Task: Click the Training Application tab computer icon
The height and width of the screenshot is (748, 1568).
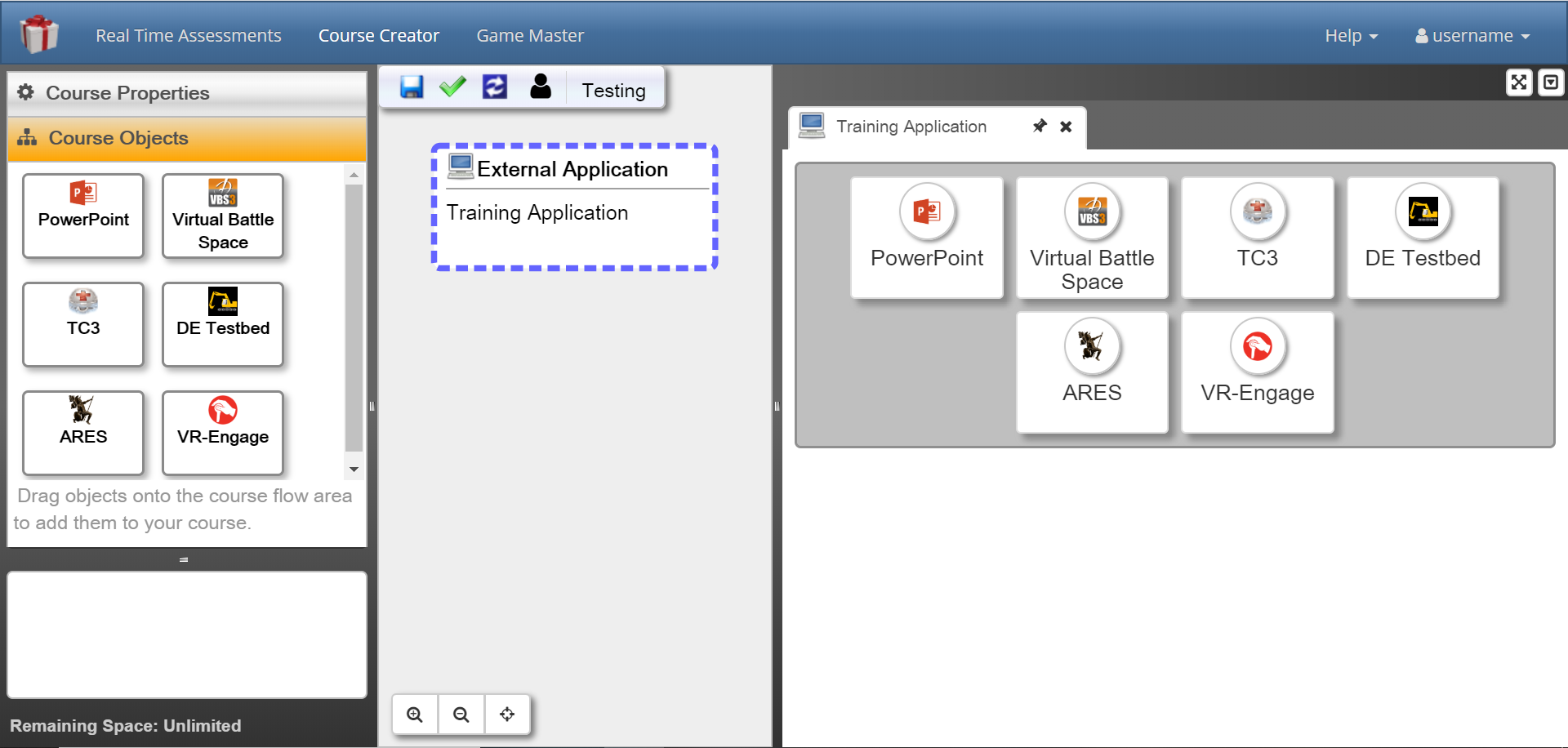Action: point(812,125)
